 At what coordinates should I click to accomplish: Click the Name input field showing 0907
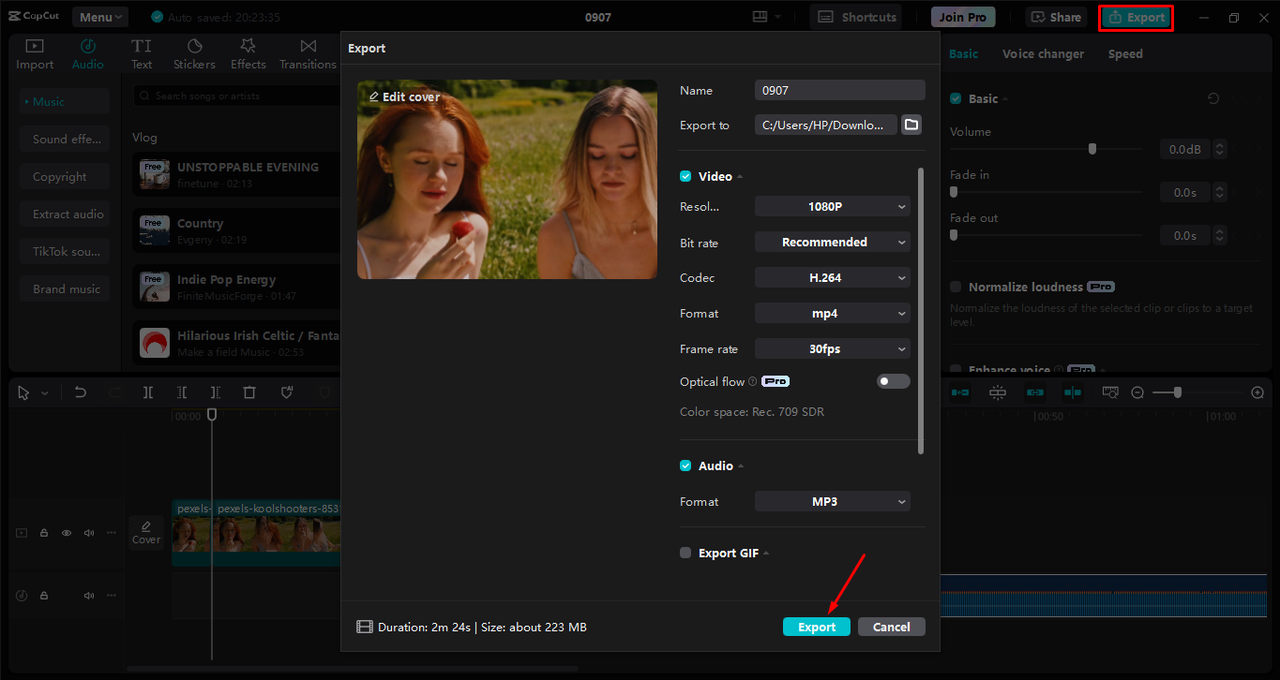[x=840, y=90]
